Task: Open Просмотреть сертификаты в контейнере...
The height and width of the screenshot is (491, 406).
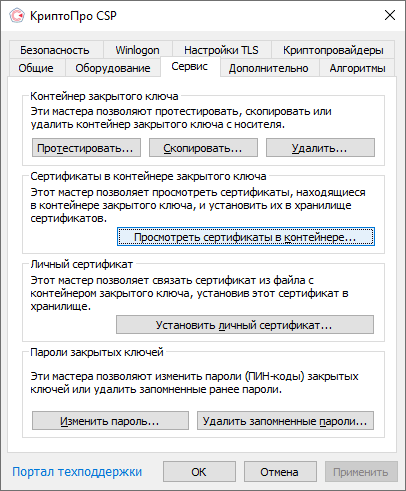Action: (x=246, y=237)
